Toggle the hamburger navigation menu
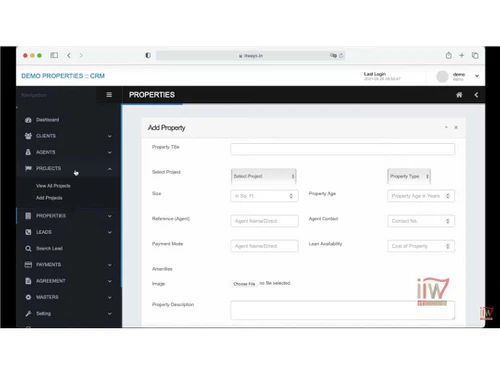The image size is (500, 375). click(109, 95)
